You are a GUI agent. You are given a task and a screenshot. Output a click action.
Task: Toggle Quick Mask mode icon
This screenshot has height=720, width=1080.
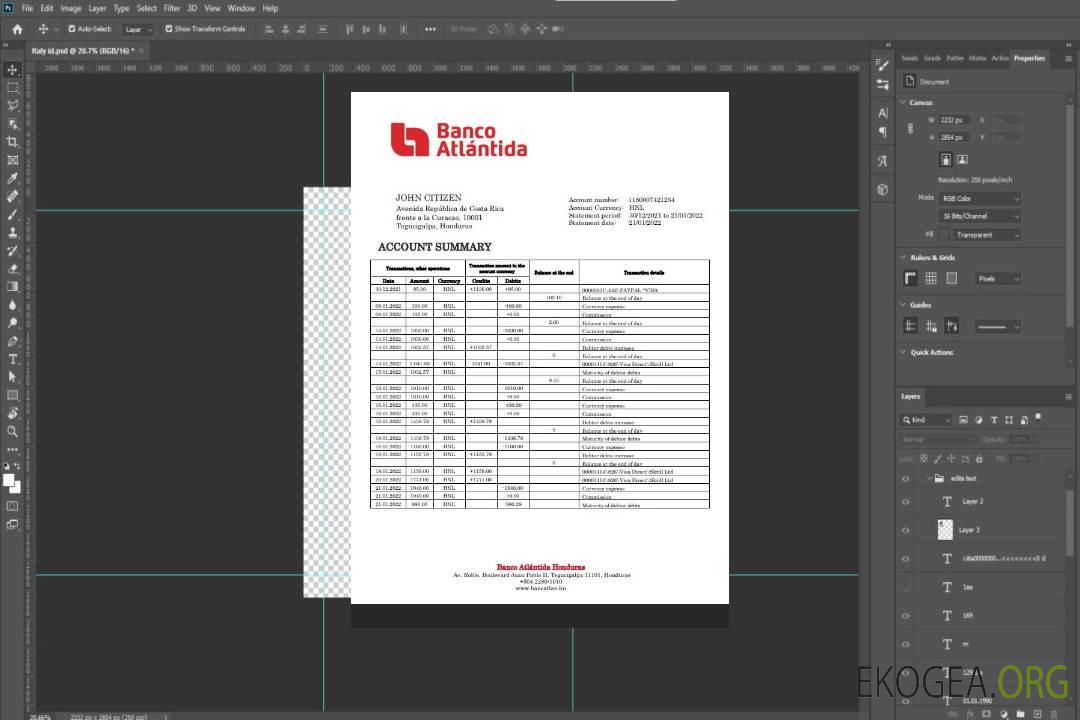tap(12, 506)
